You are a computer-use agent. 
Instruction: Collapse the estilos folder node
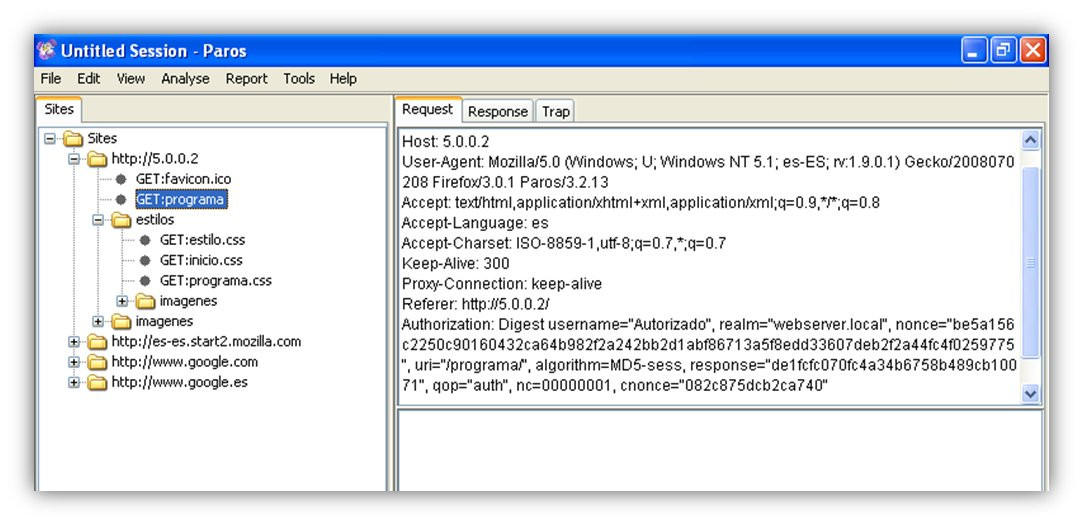pos(97,220)
